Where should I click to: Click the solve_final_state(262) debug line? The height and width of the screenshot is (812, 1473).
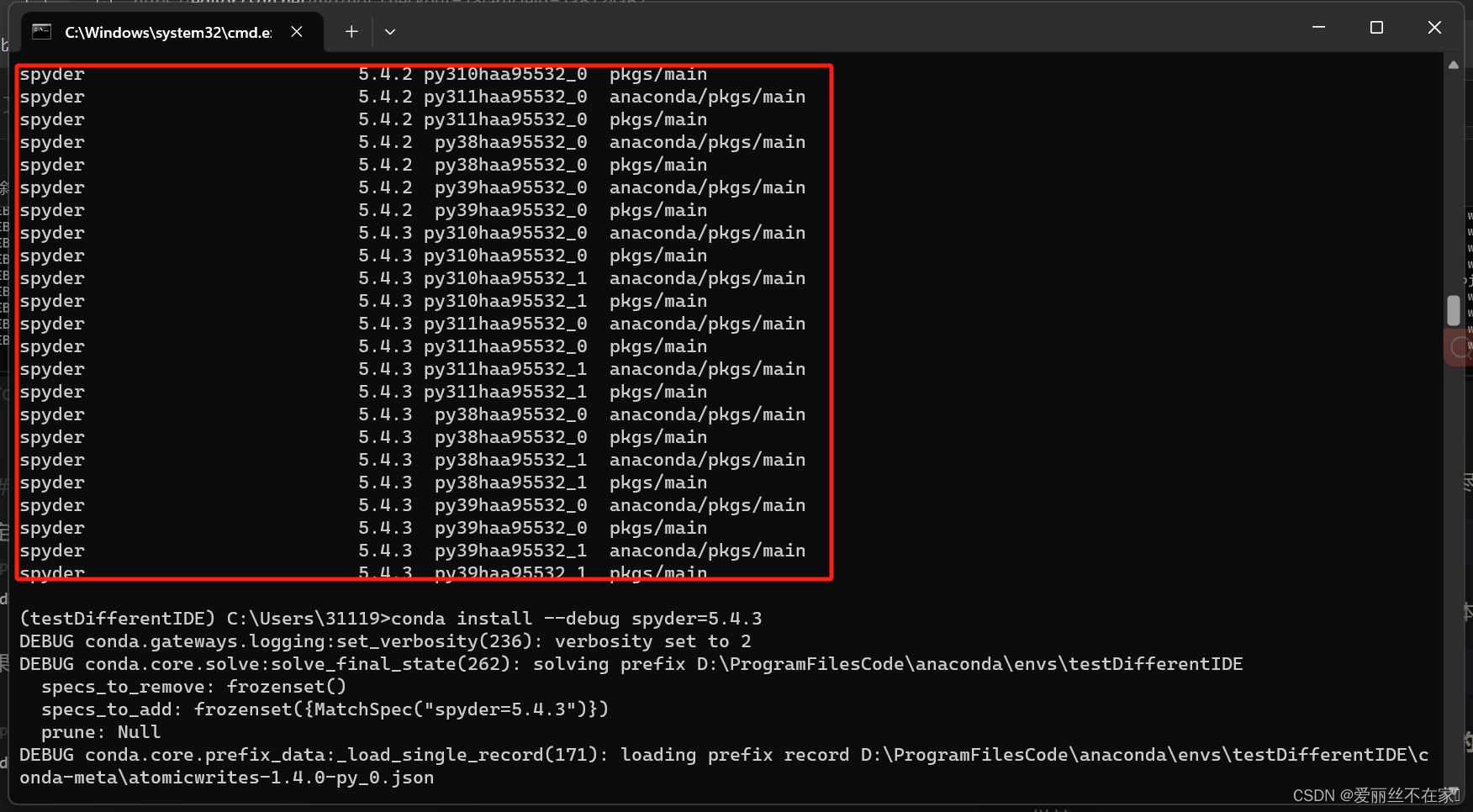click(631, 664)
